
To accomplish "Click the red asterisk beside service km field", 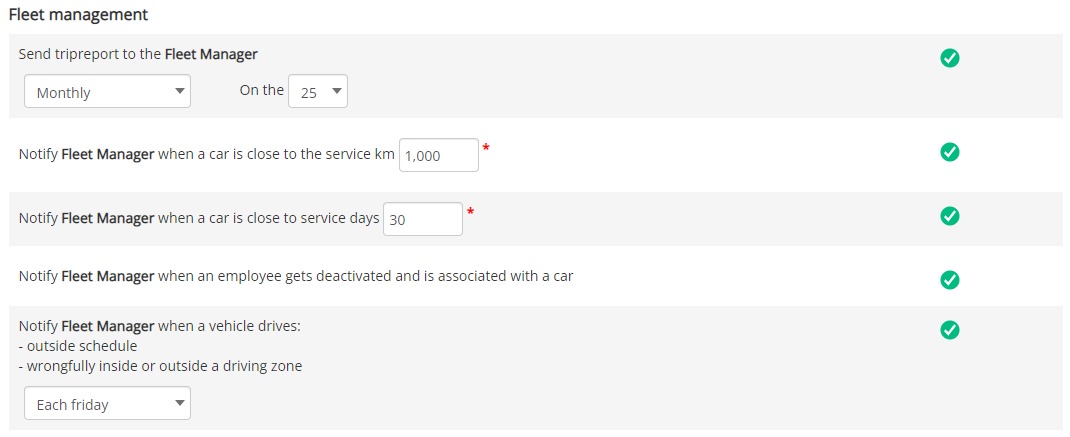I will coord(486,147).
